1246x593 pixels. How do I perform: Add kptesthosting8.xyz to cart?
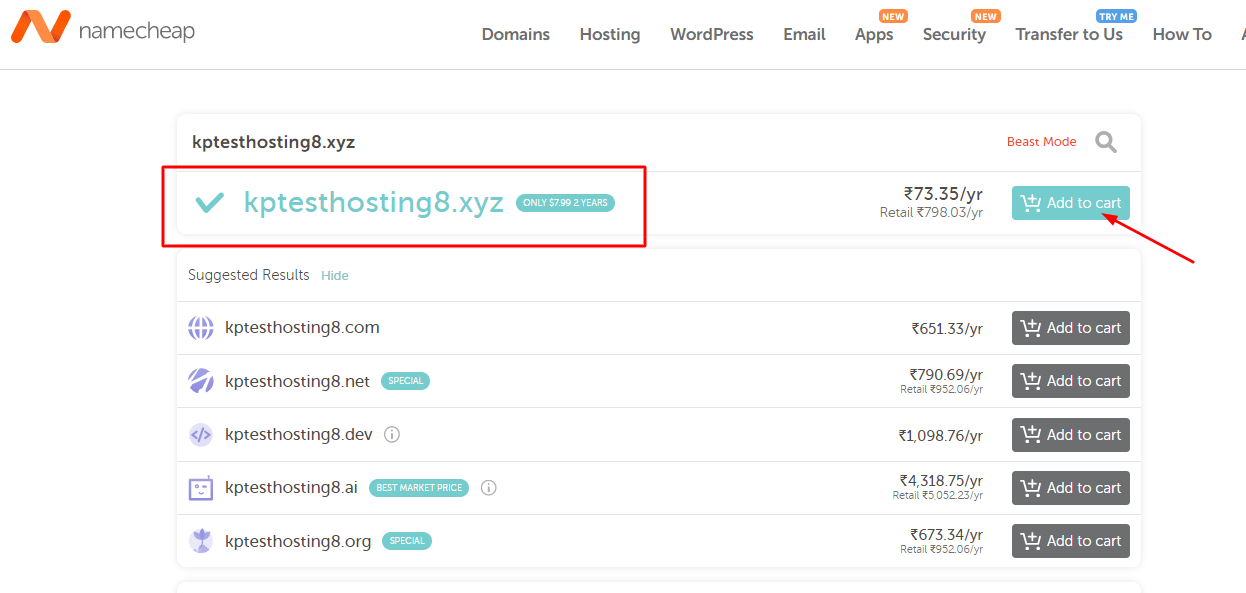1071,203
